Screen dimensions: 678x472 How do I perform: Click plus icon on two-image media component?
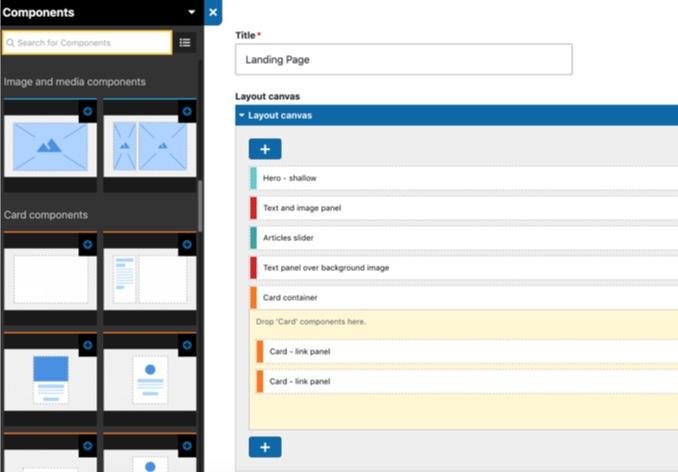pyautogui.click(x=186, y=111)
